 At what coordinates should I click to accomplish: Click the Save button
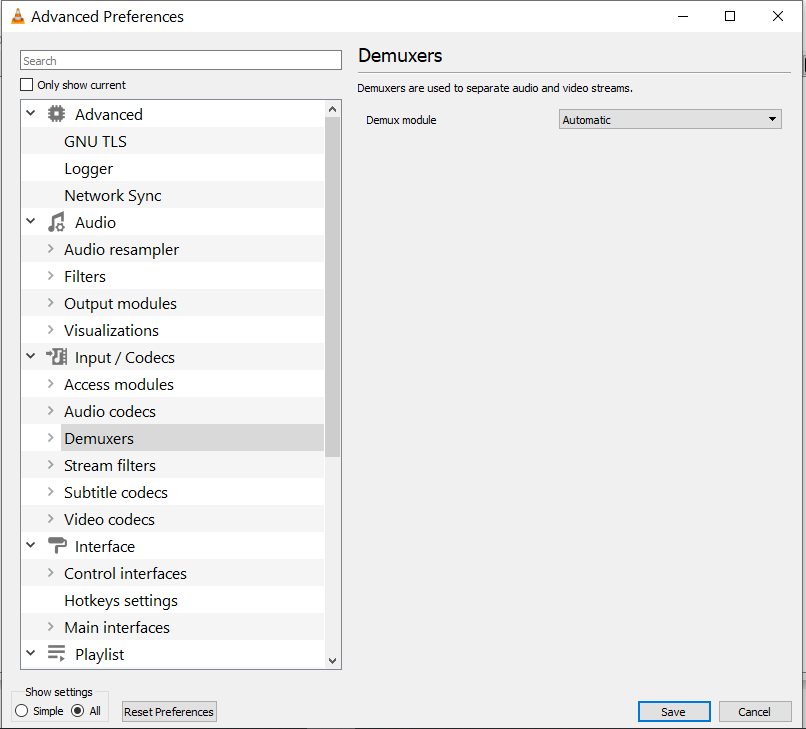click(673, 712)
